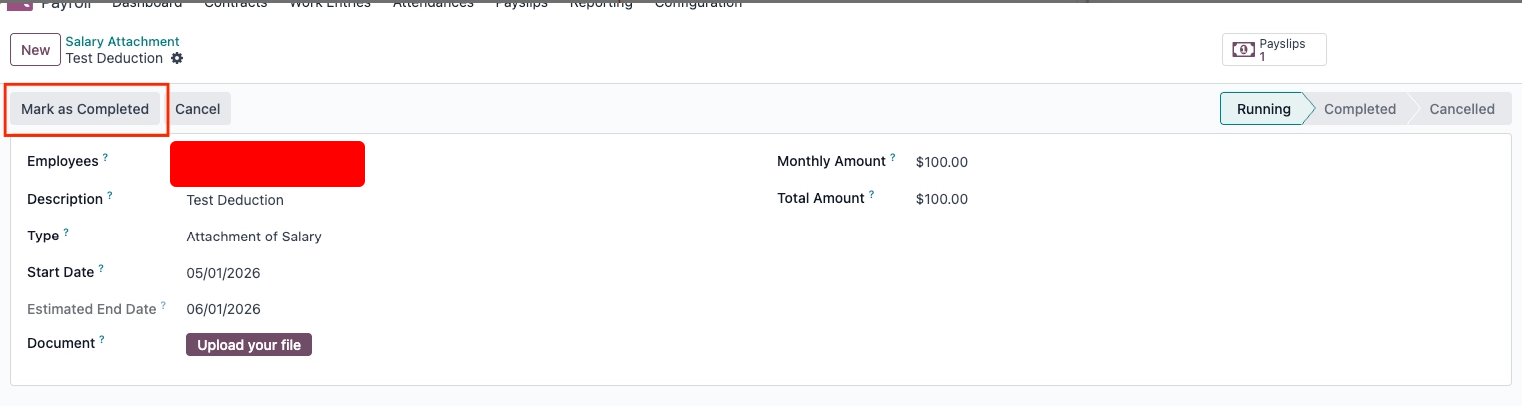1522x406 pixels.
Task: Click the help icon beside Total Amount
Action: 872,195
